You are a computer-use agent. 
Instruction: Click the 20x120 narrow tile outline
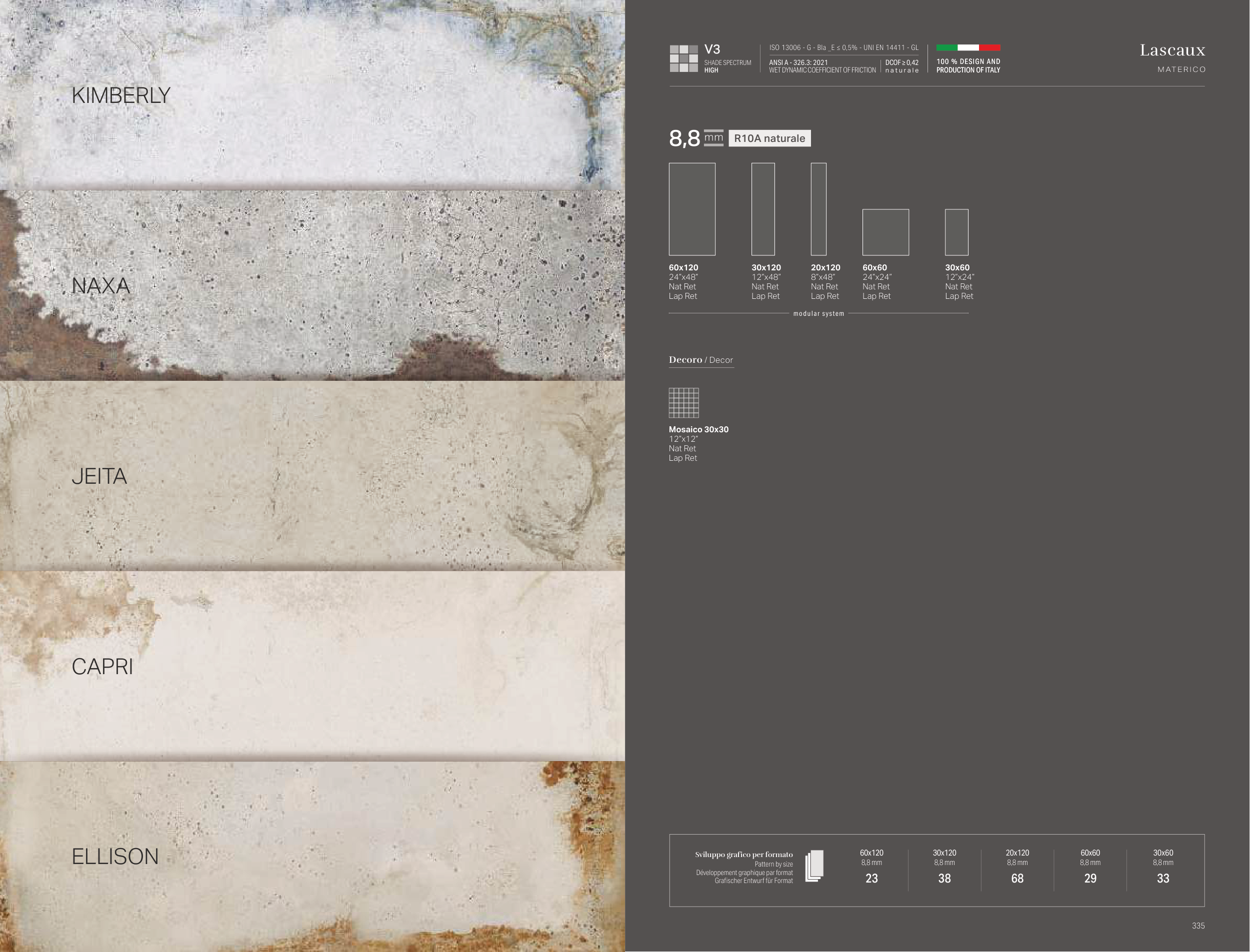(x=818, y=209)
